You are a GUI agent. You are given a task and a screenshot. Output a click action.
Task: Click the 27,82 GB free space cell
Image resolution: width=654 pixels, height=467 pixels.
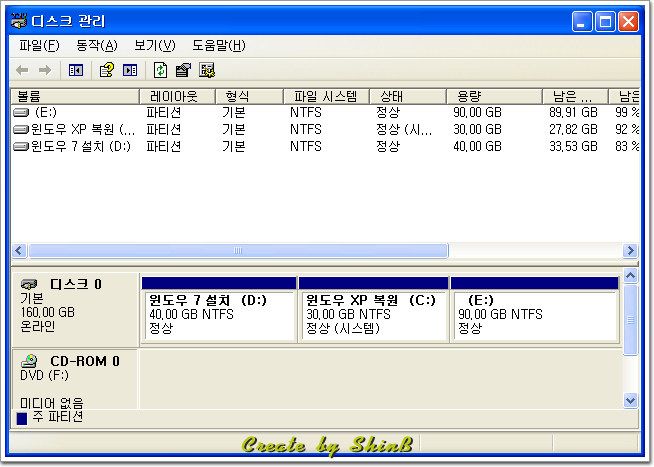pyautogui.click(x=573, y=129)
